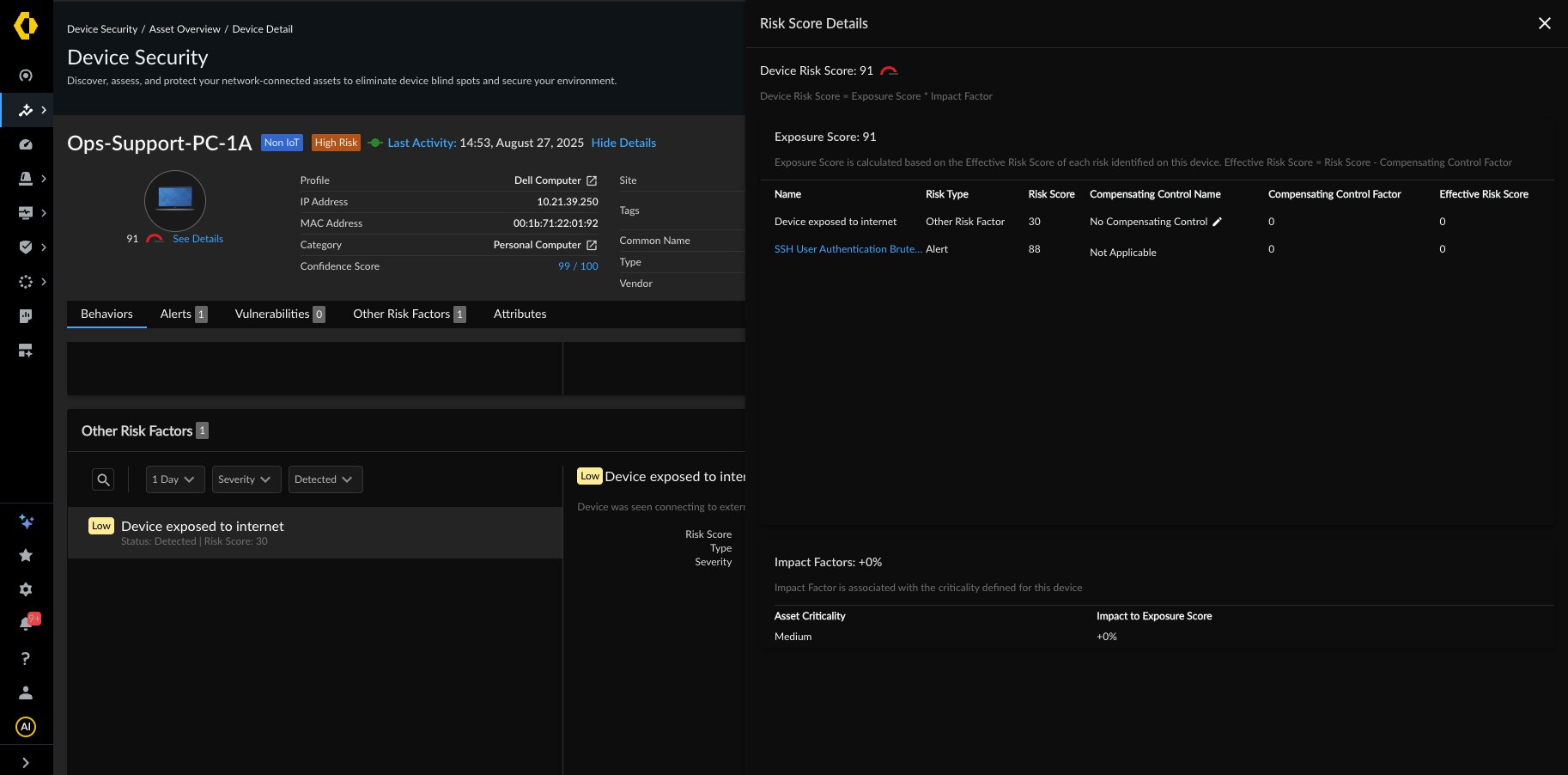Select the monitor-shaped sidebar icon
This screenshot has height=775, width=1568.
pos(26,212)
